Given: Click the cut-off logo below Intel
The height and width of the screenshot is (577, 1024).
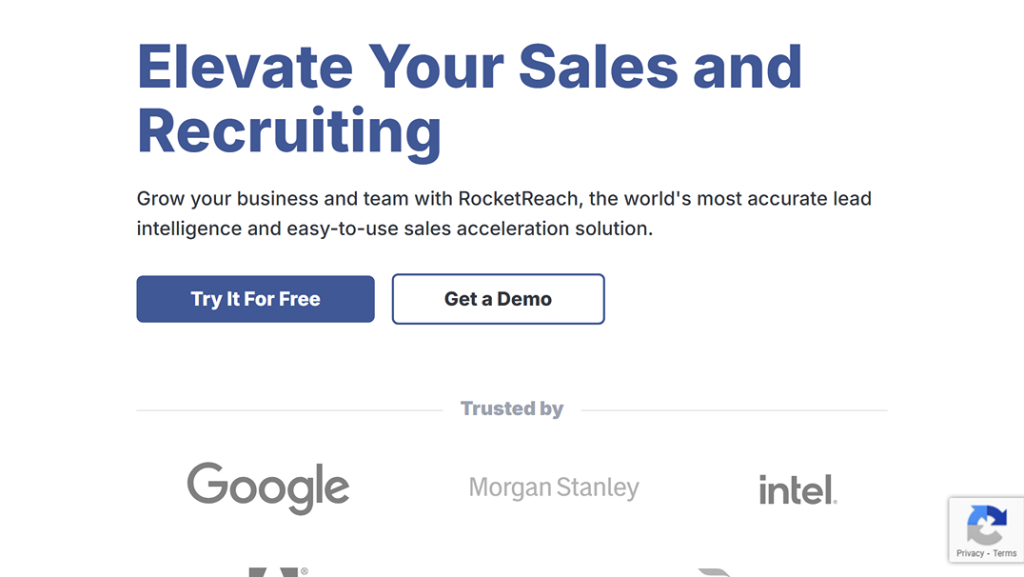Looking at the screenshot, I should [x=714, y=572].
